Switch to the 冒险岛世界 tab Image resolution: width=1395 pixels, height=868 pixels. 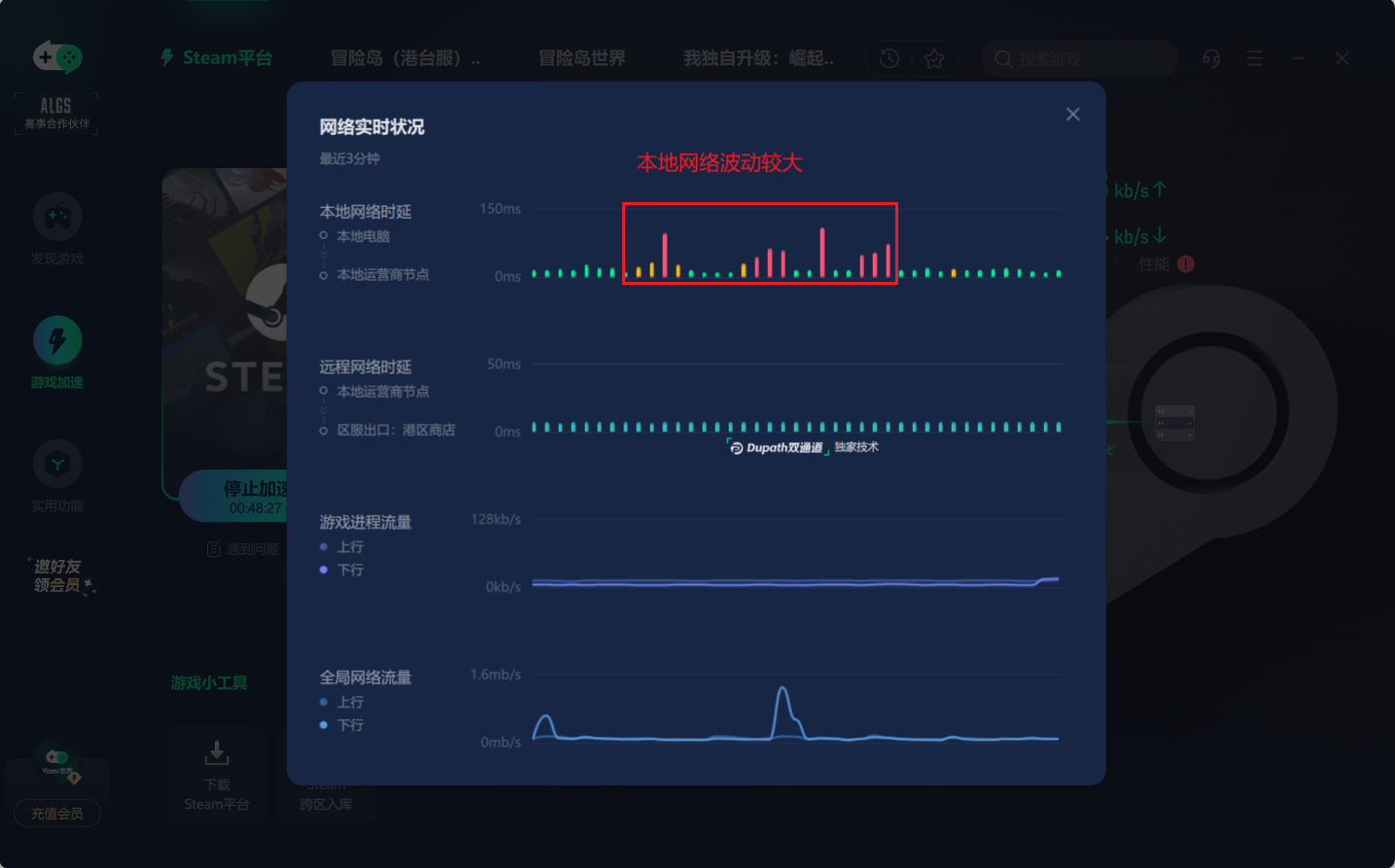pos(582,58)
